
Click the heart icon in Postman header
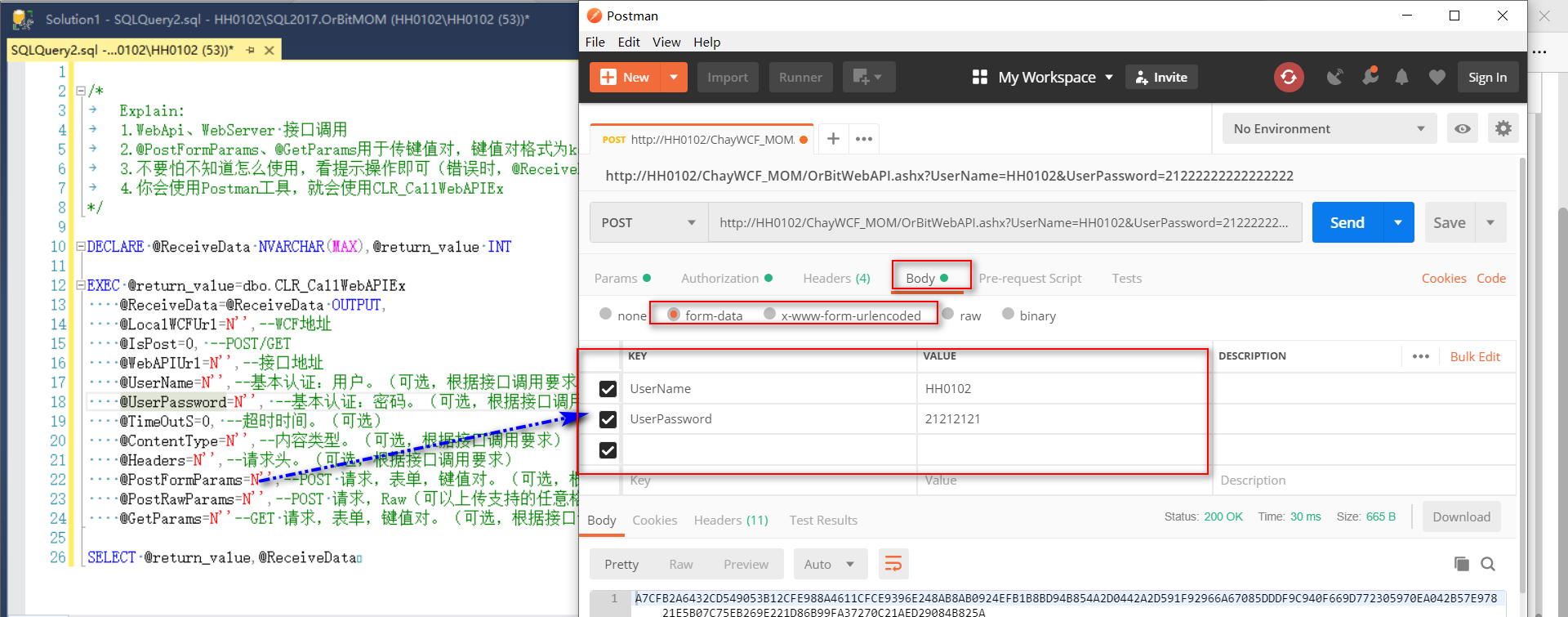[x=1437, y=77]
